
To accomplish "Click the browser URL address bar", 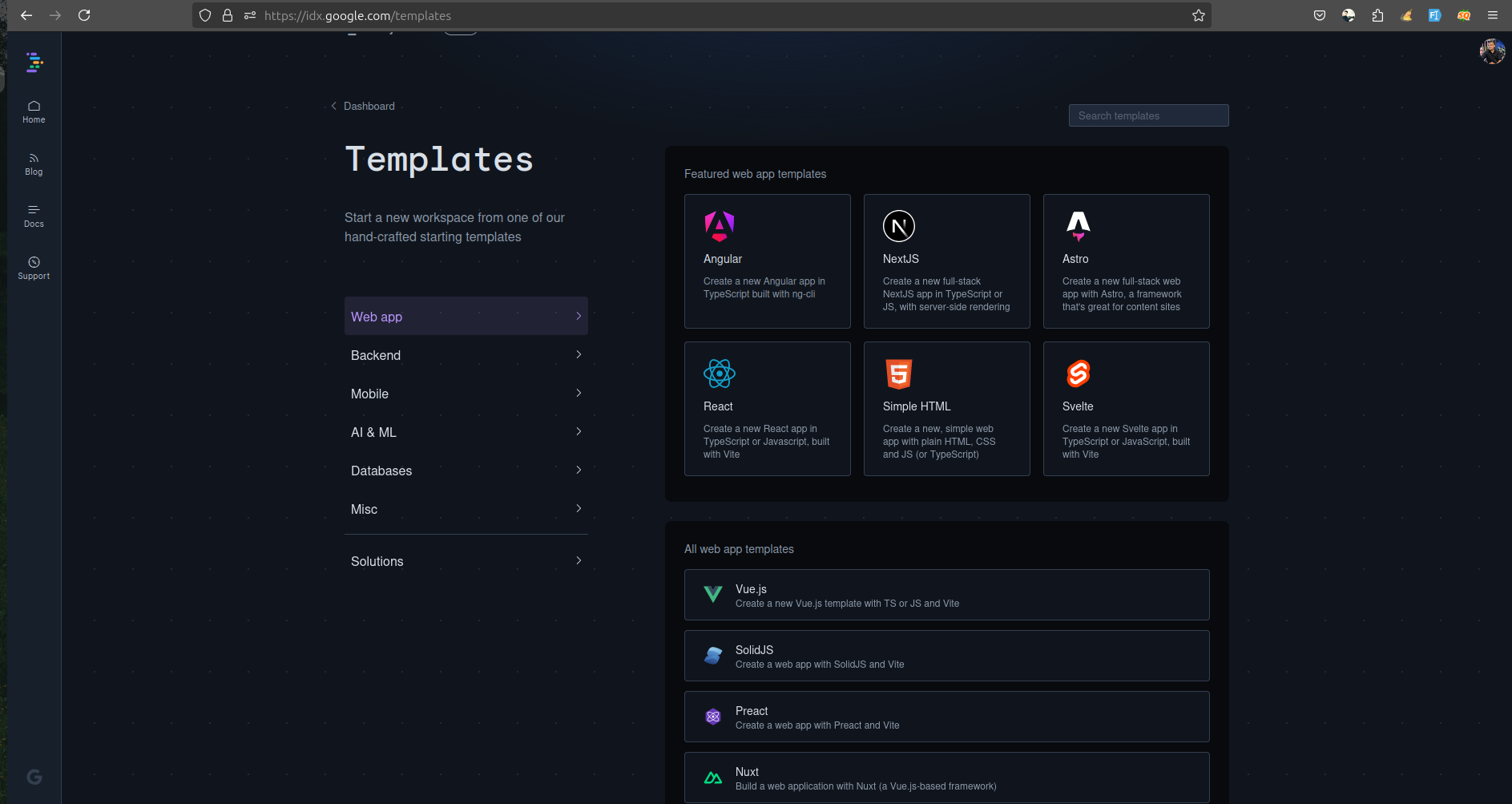I will tap(701, 15).
